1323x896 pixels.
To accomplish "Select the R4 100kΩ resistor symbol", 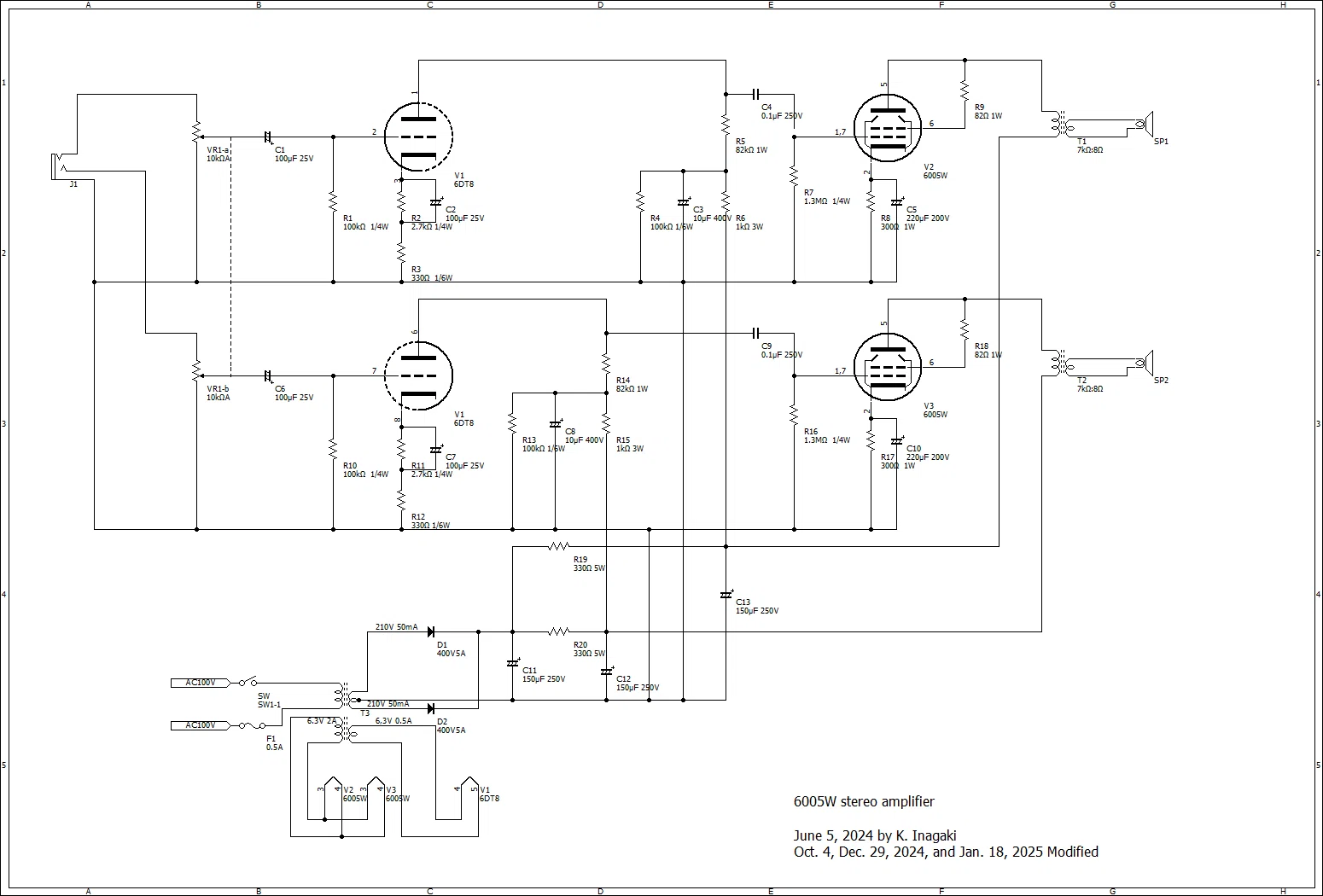I will coord(640,201).
